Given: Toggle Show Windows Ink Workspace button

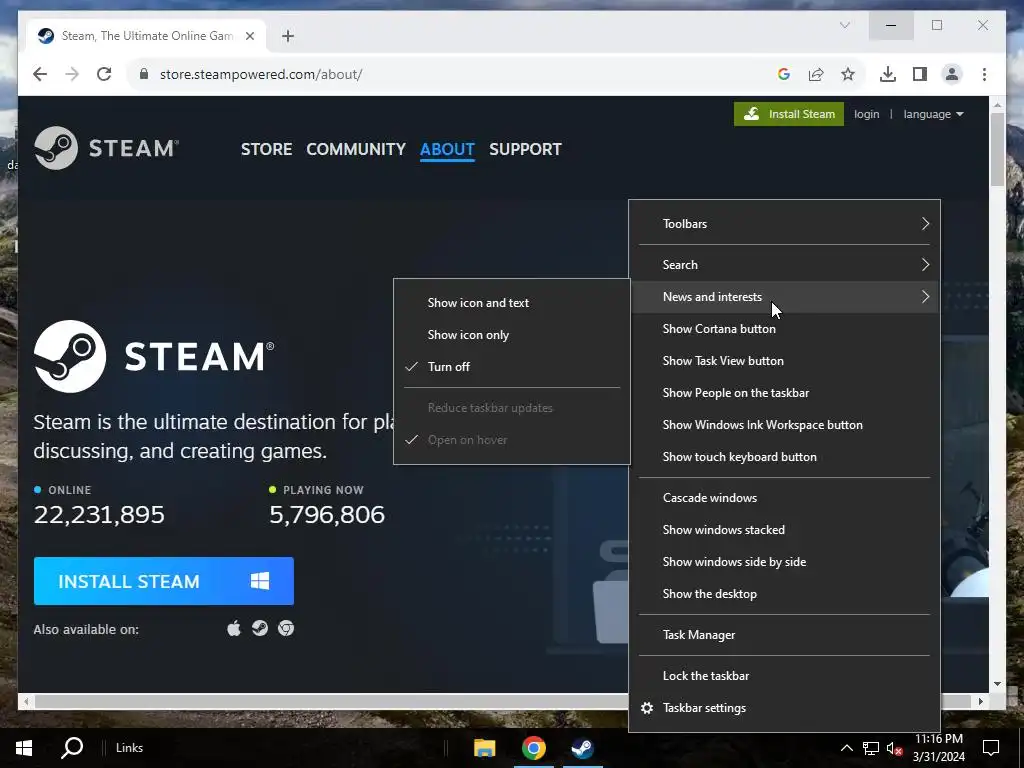Looking at the screenshot, I should click(x=784, y=424).
